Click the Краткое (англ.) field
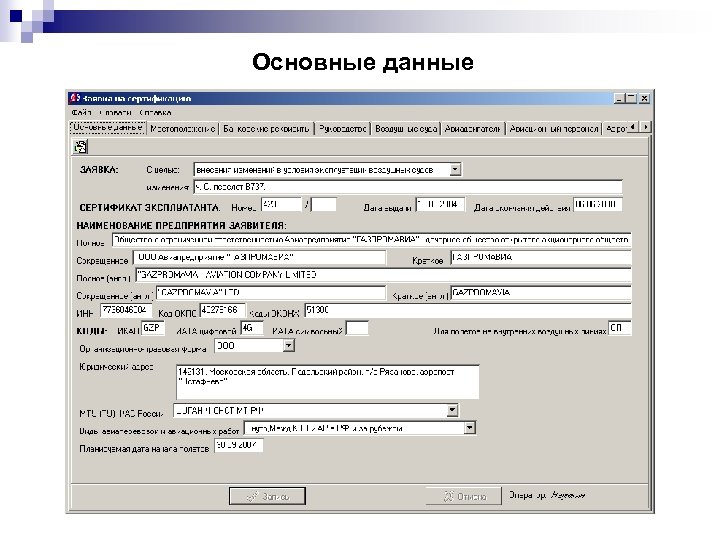 541,293
